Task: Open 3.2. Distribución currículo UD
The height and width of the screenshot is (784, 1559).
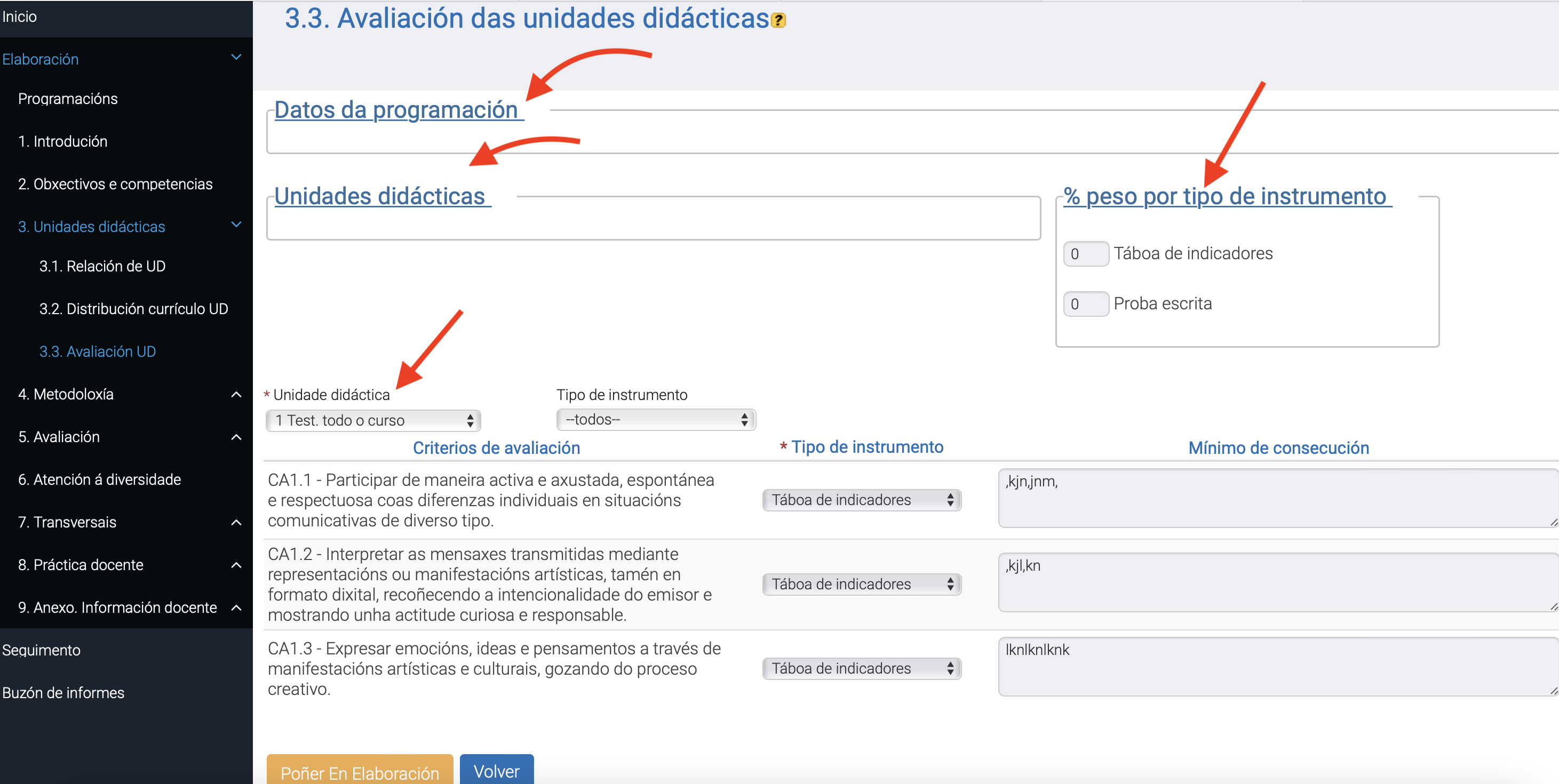Action: [134, 309]
